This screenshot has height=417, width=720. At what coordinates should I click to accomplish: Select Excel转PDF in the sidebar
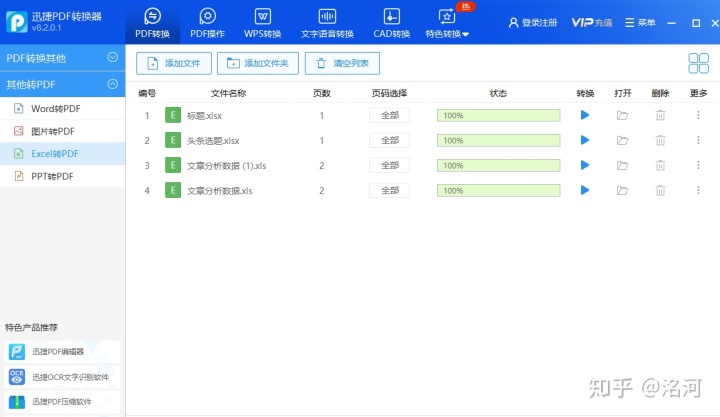tap(62, 153)
